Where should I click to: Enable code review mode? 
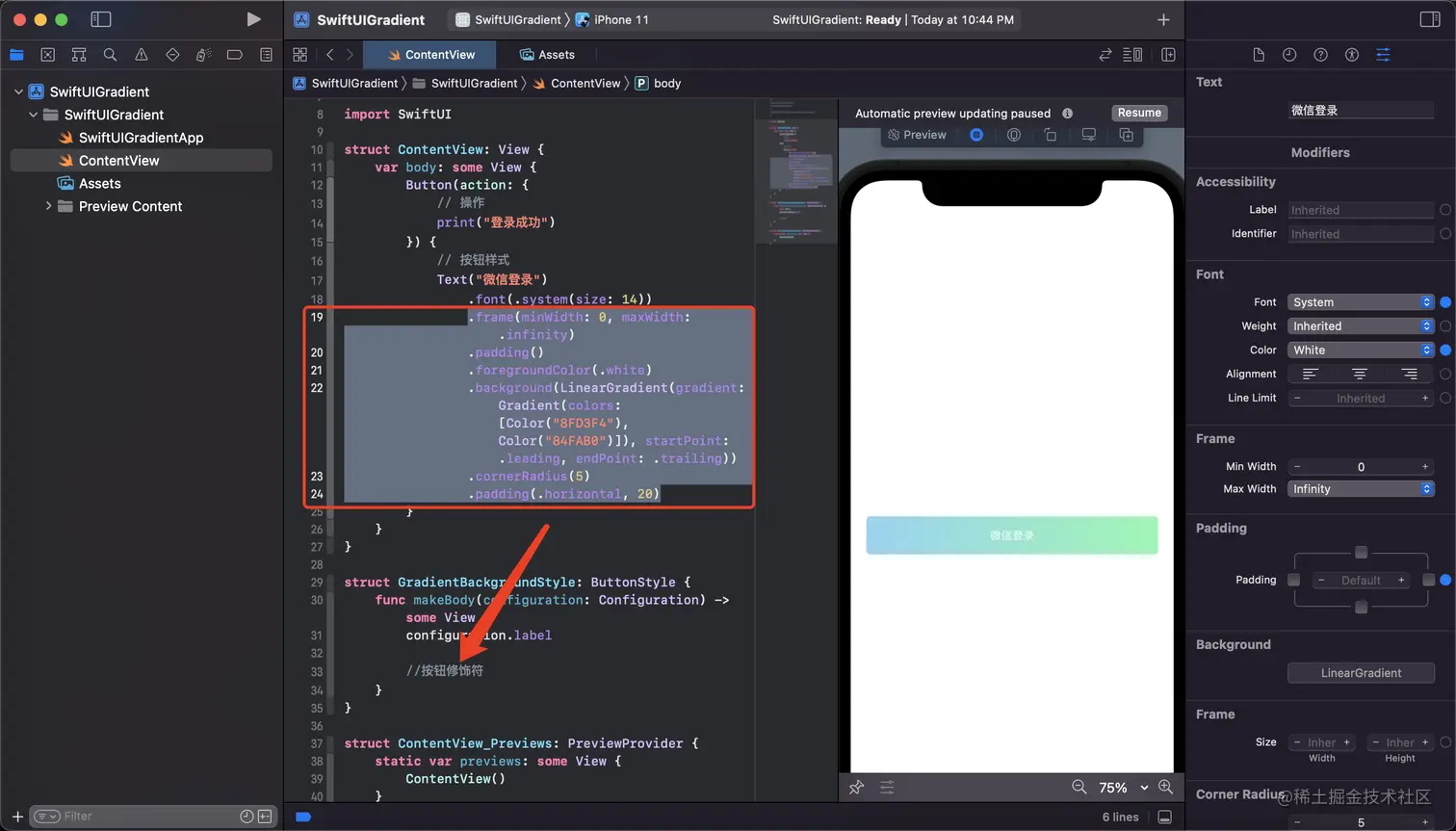(1105, 55)
